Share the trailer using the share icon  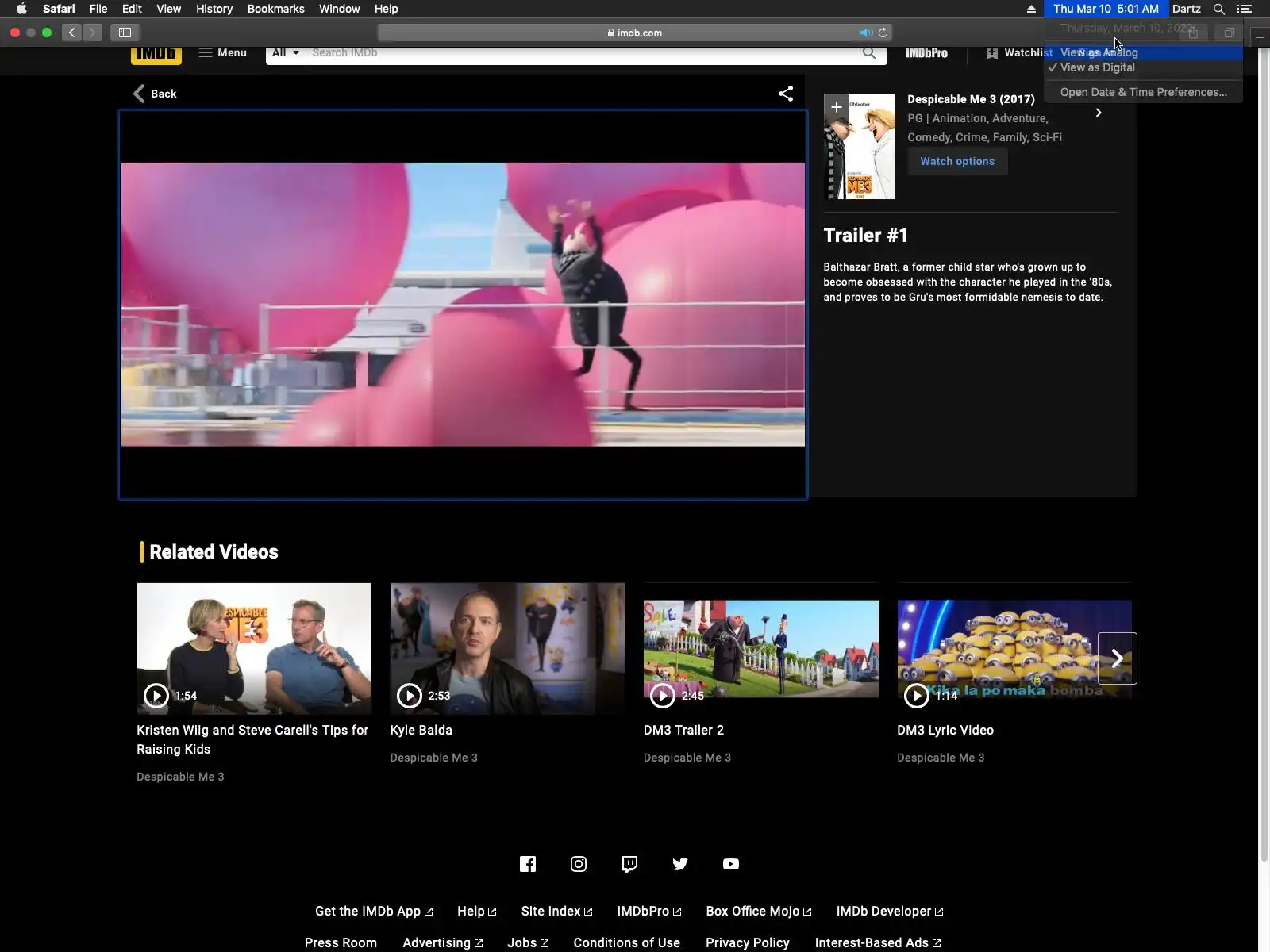(786, 94)
